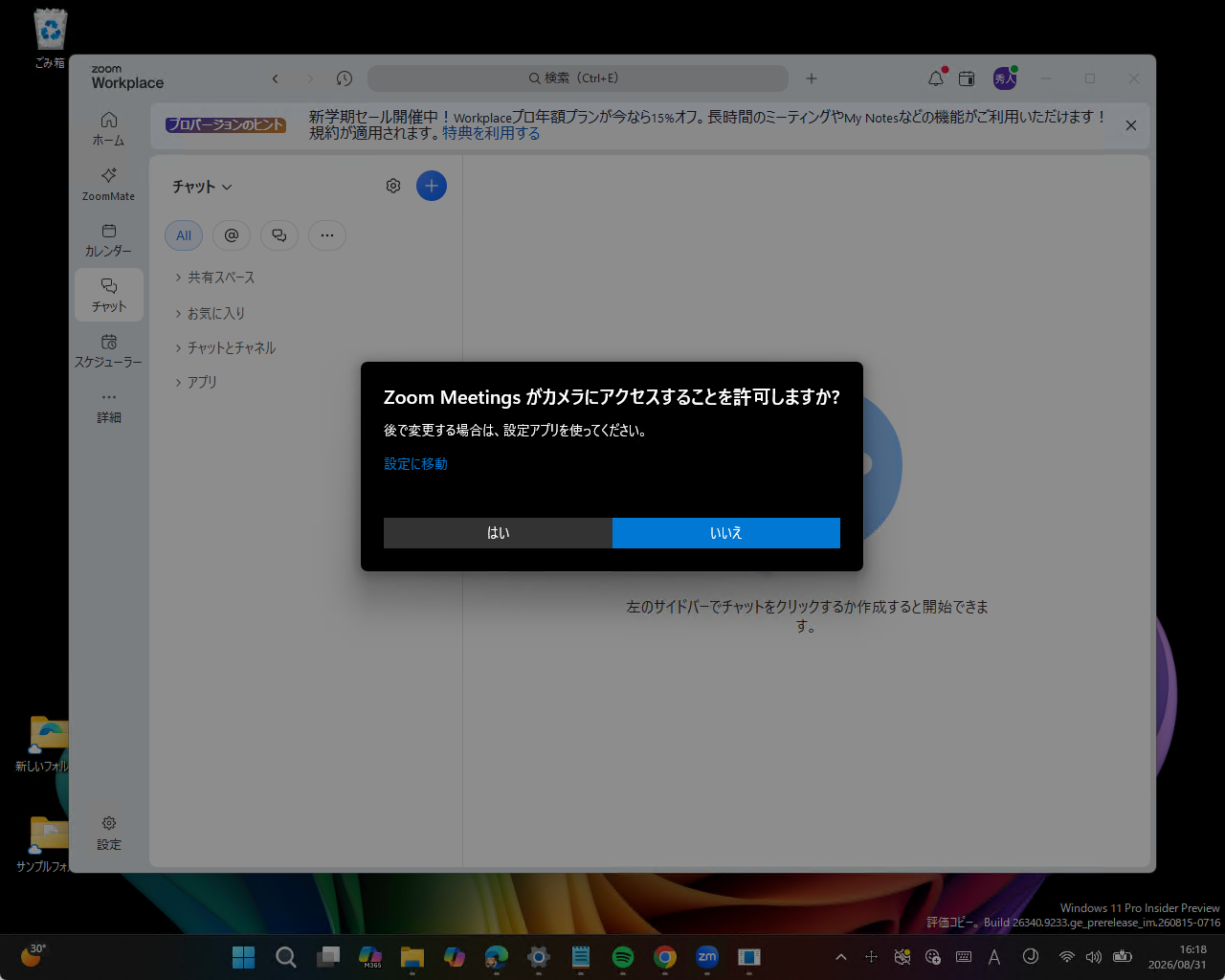This screenshot has width=1225, height=980.
Task: Open the calendar panel icon near the avatar
Action: click(967, 78)
